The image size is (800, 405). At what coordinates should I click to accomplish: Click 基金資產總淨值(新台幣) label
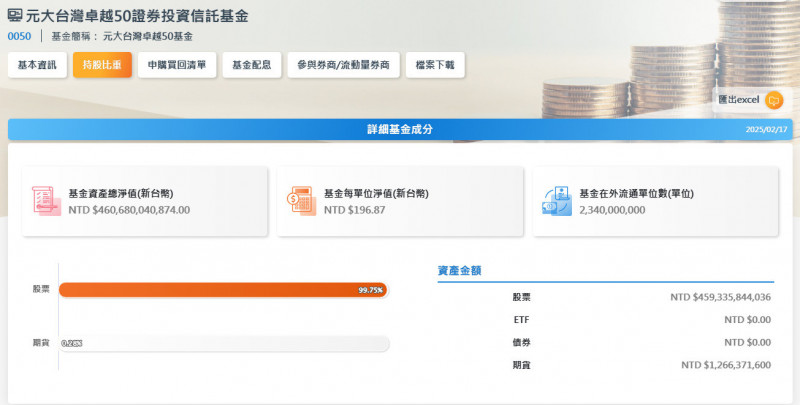(x=121, y=194)
